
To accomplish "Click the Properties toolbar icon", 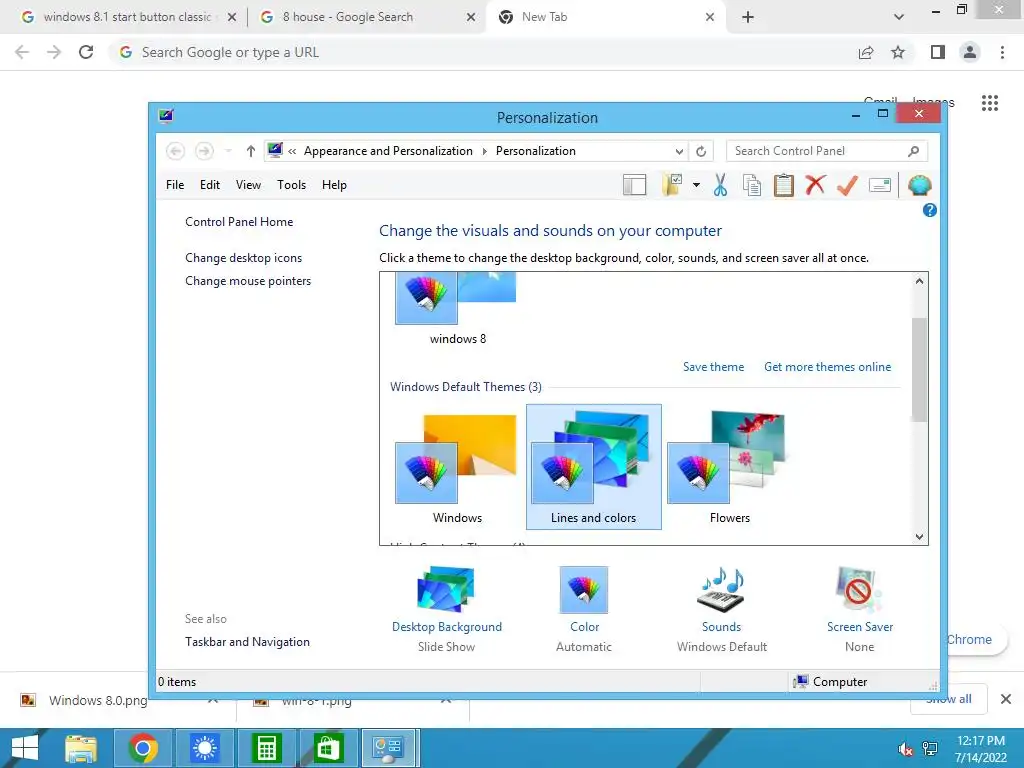I will (x=880, y=185).
